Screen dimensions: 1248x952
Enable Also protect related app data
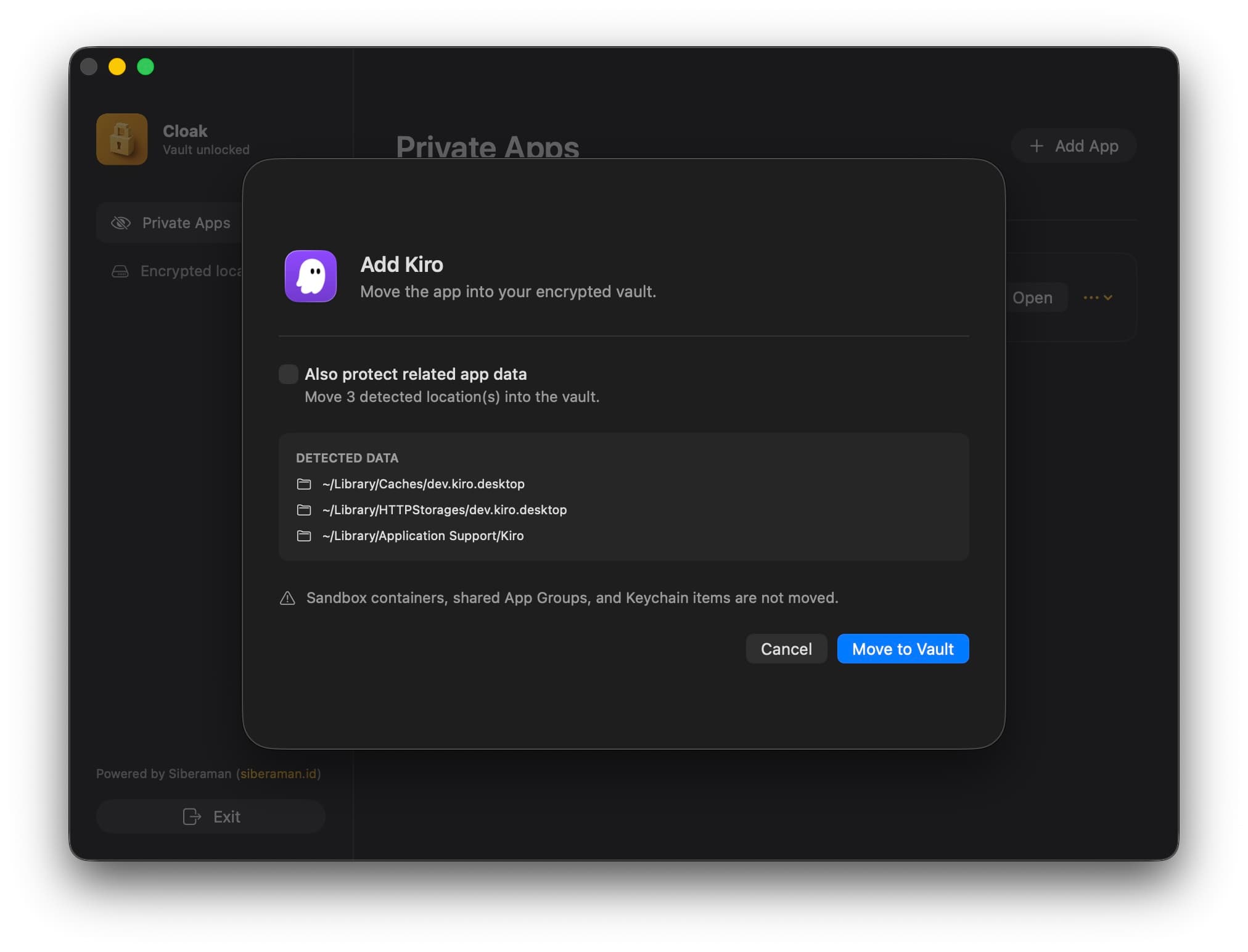click(289, 374)
